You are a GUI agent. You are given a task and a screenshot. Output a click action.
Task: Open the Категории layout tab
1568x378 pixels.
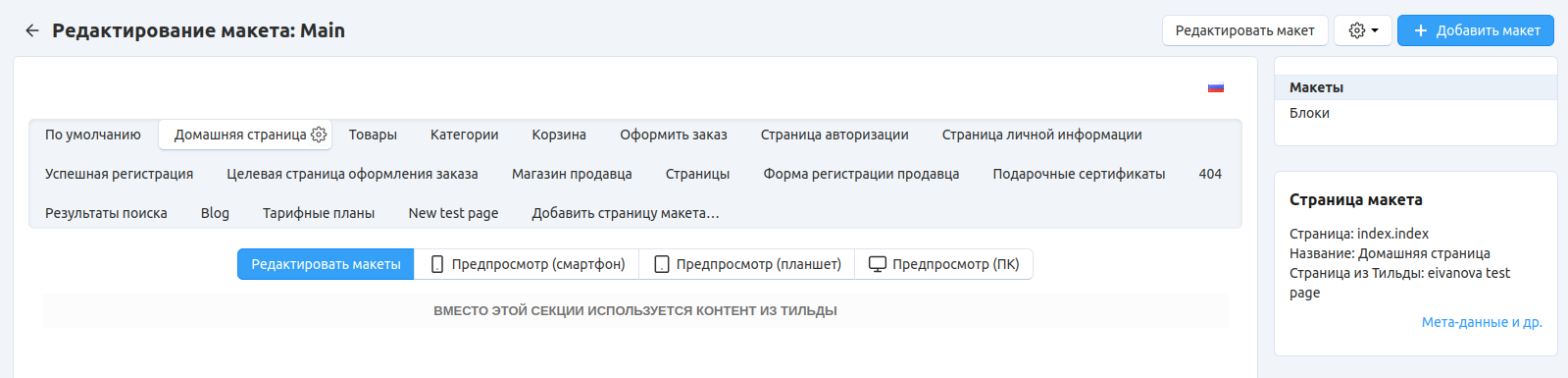[x=465, y=135]
